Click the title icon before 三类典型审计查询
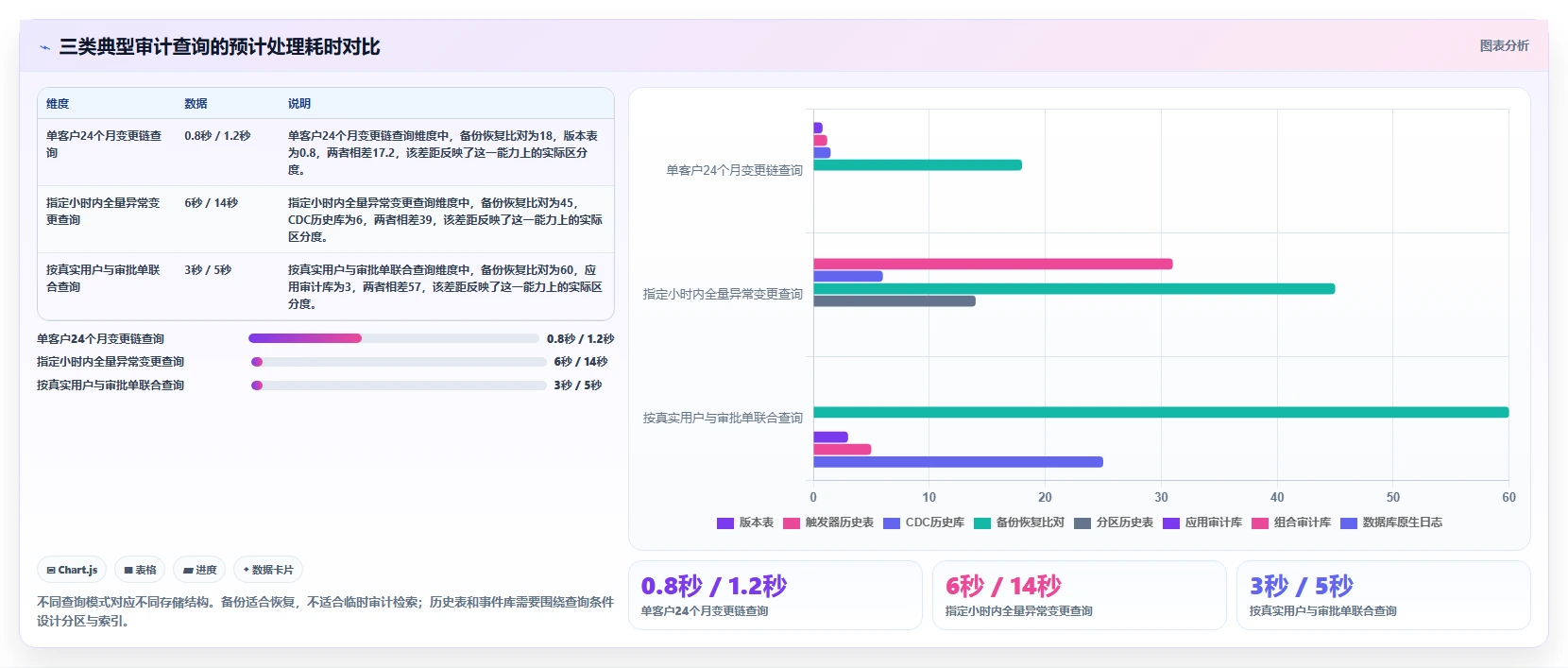This screenshot has width=1568, height=668. [x=44, y=47]
